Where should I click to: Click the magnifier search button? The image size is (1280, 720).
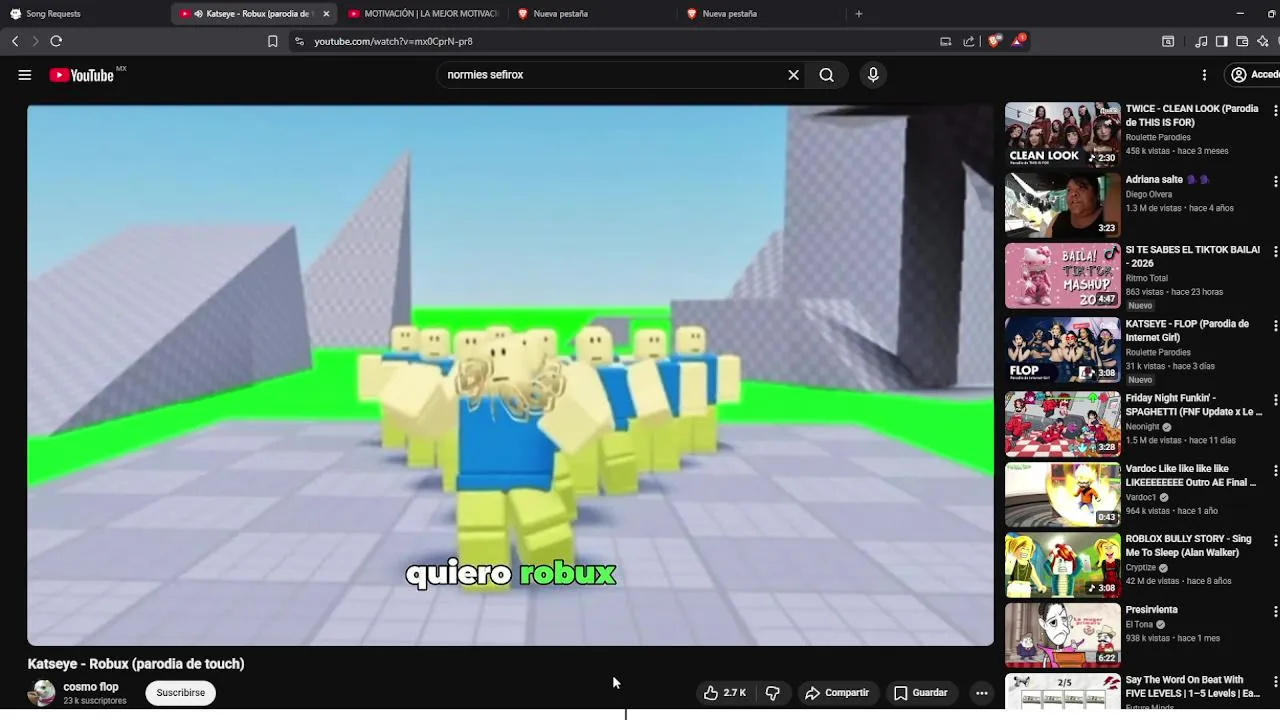[827, 75]
